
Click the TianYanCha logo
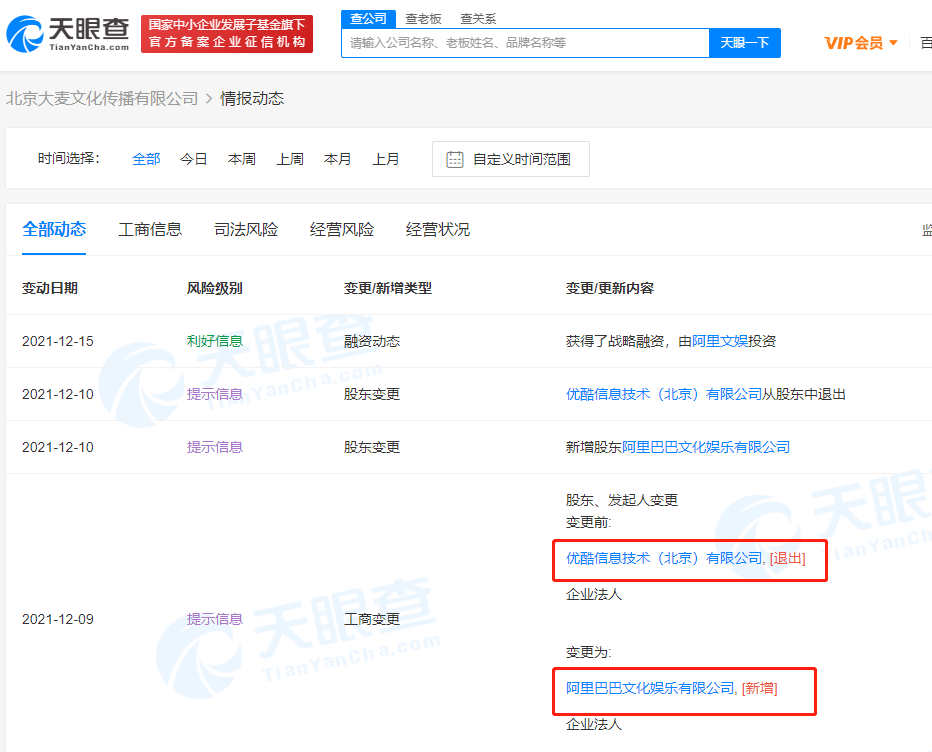tap(68, 34)
